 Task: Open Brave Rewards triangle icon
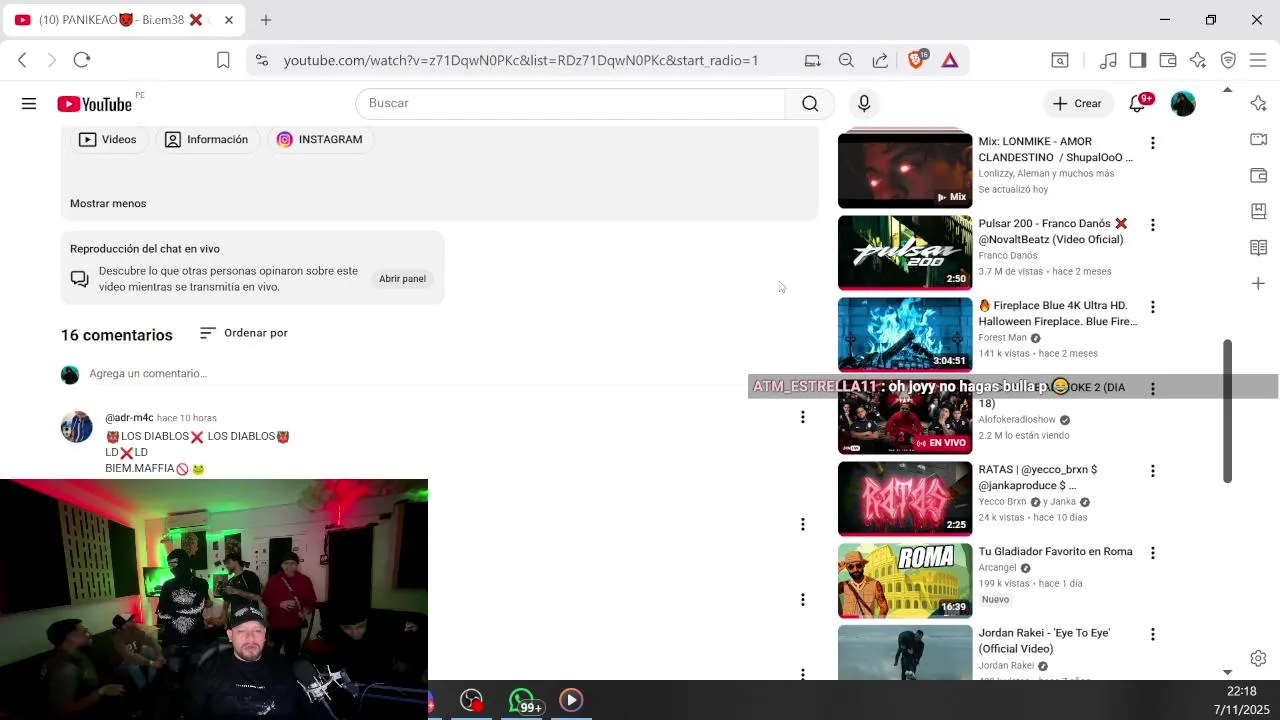point(950,60)
